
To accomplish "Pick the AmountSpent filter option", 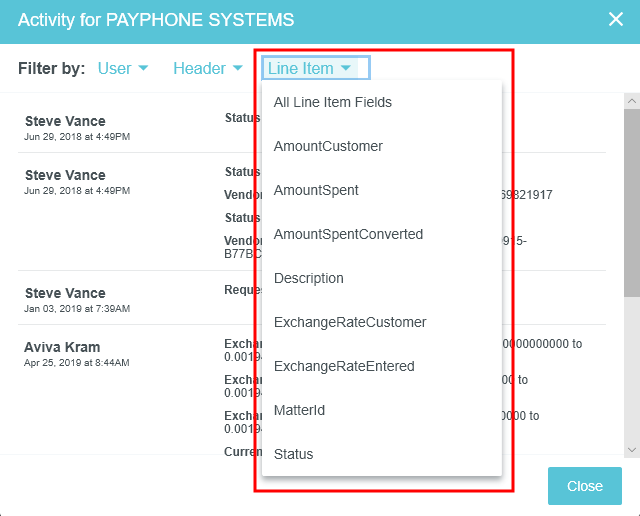I will pyautogui.click(x=316, y=190).
